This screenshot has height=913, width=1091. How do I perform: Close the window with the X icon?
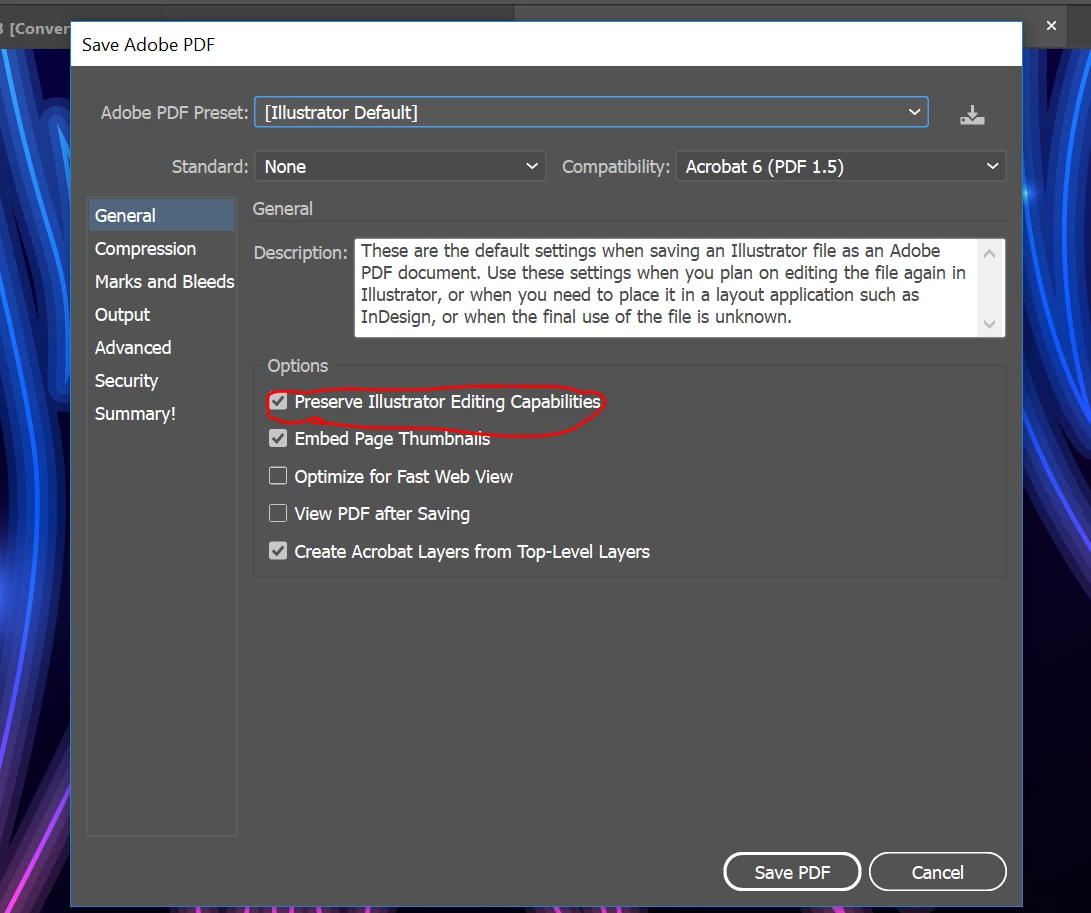[1051, 26]
